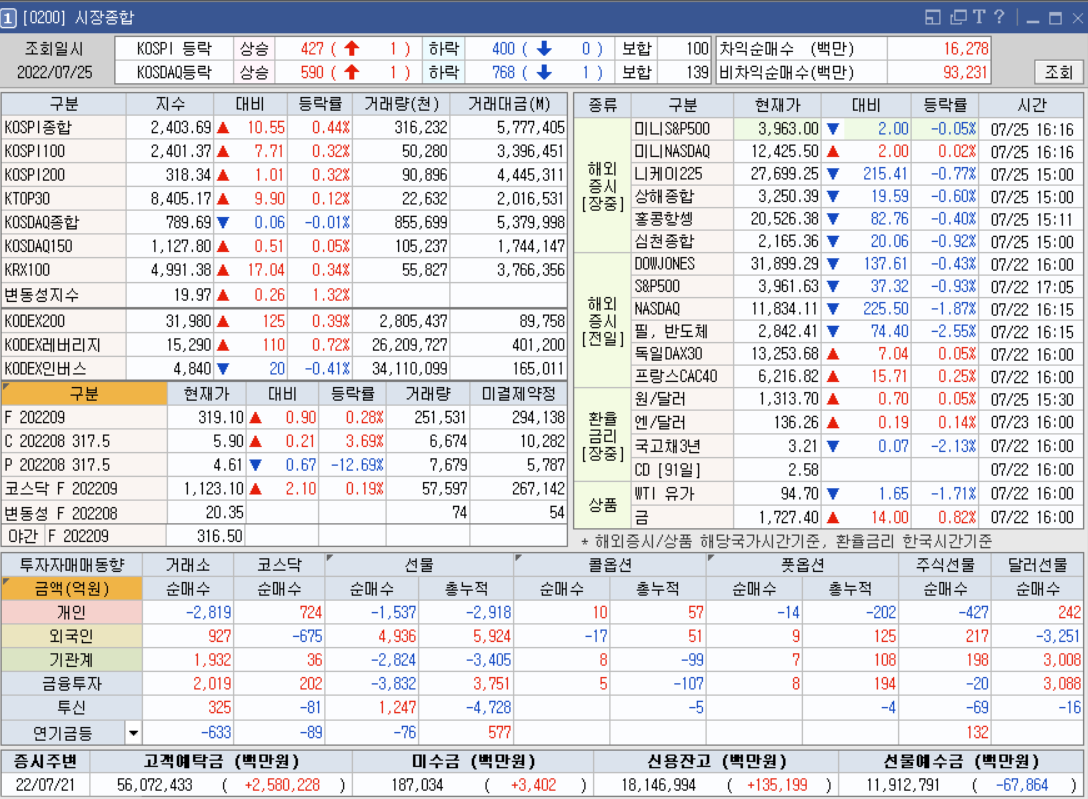Select the KOSPI200 row label

(63, 175)
